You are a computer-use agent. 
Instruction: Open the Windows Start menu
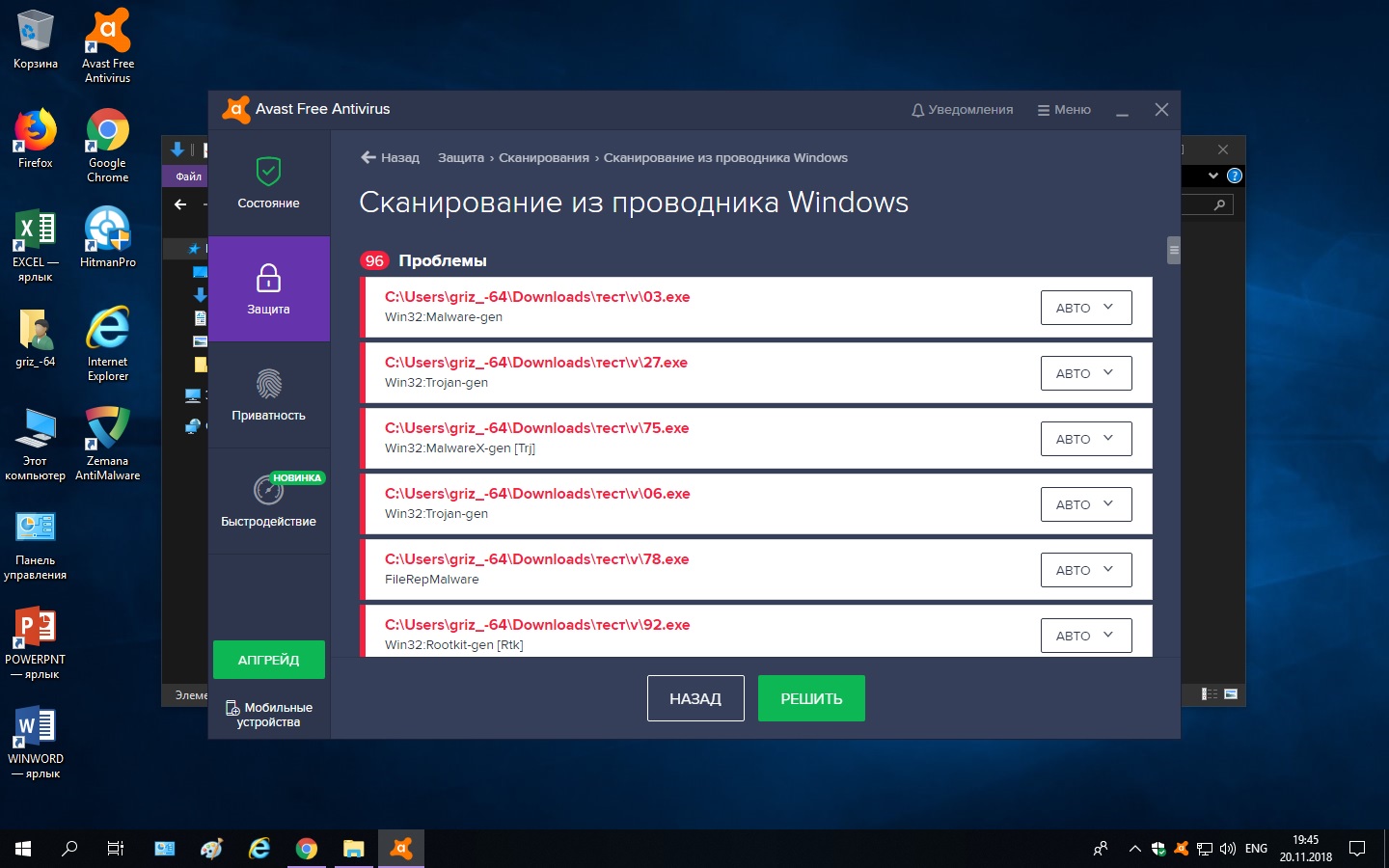tap(23, 849)
